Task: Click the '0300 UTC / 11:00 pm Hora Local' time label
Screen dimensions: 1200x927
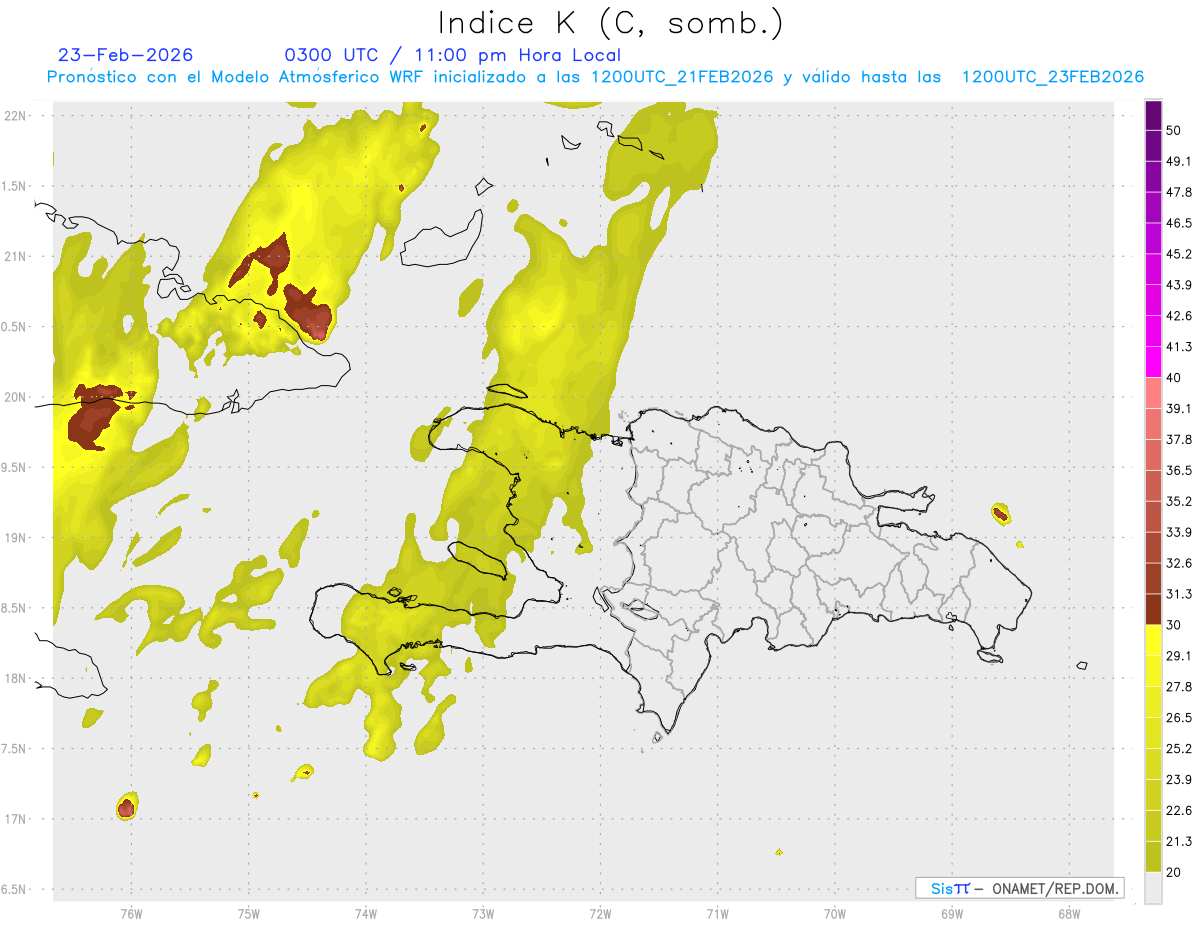Action: pos(452,55)
